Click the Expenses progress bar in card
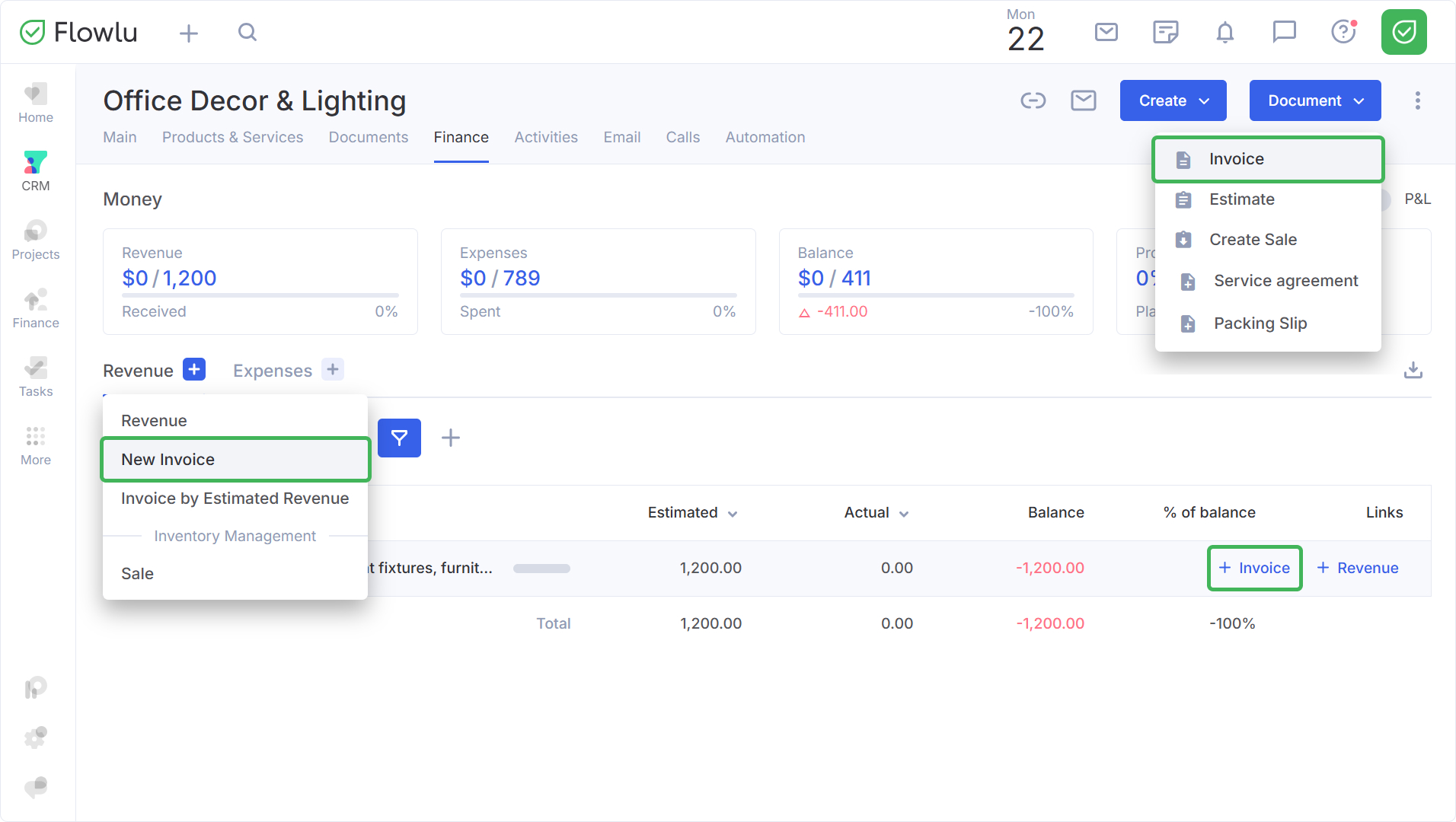The image size is (1456, 822). [x=599, y=295]
